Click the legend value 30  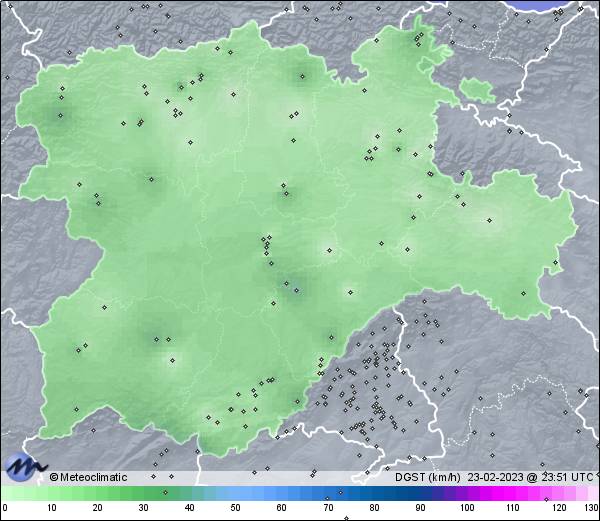[143, 508]
